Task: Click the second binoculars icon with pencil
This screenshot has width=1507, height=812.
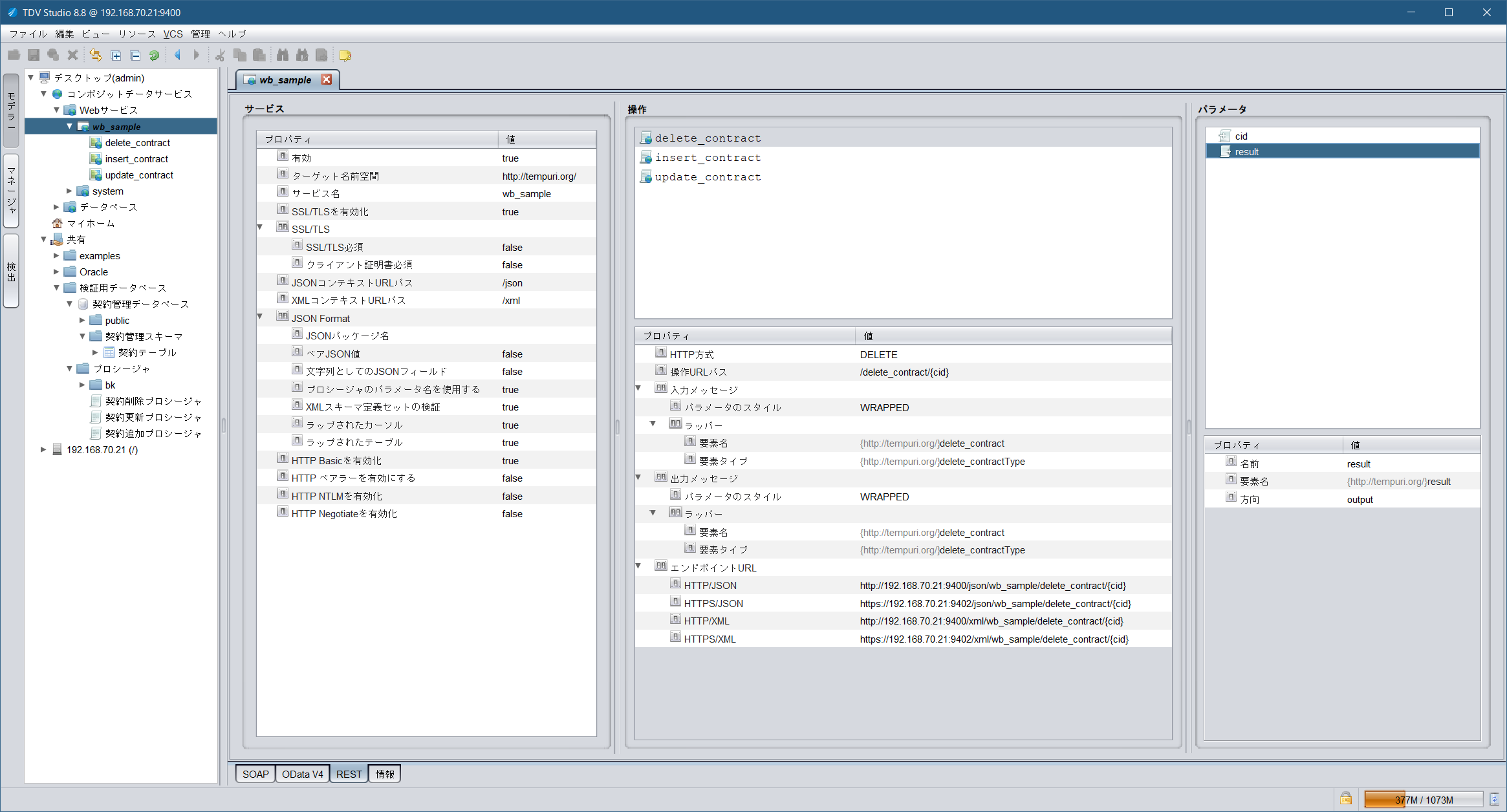Action: click(302, 56)
